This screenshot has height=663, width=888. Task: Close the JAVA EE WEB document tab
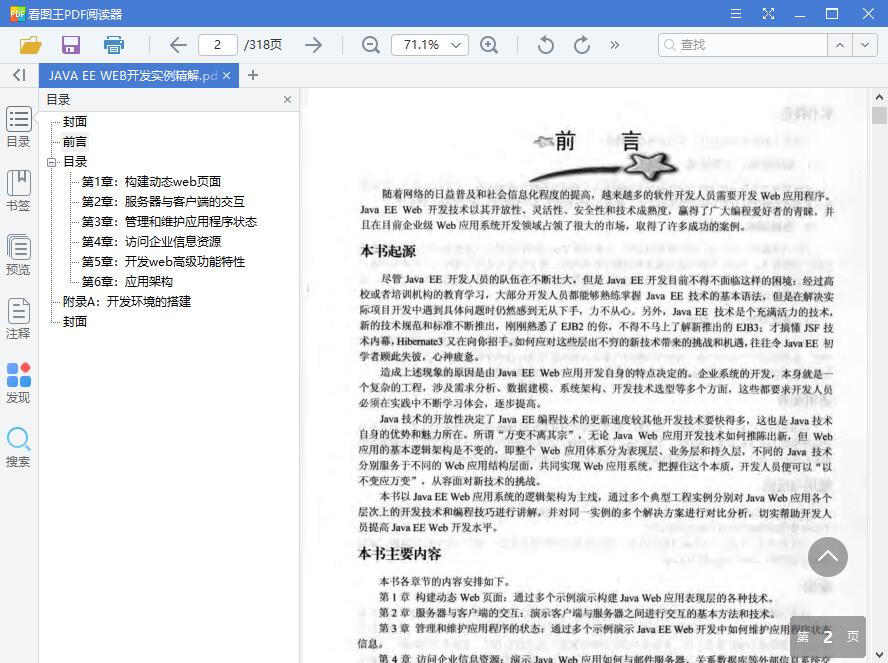[x=227, y=75]
